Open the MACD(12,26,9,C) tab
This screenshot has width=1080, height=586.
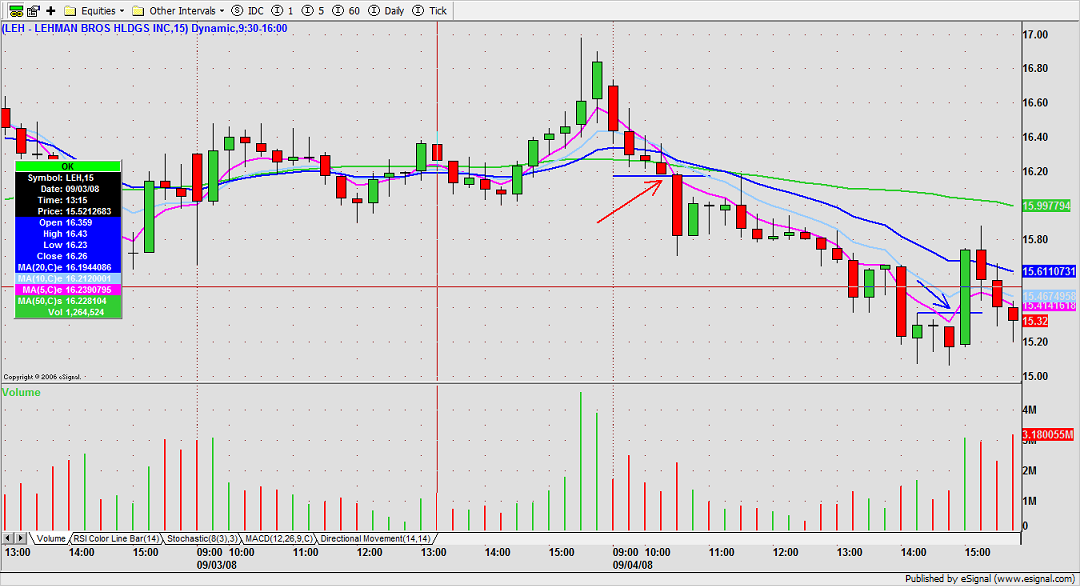pos(279,538)
